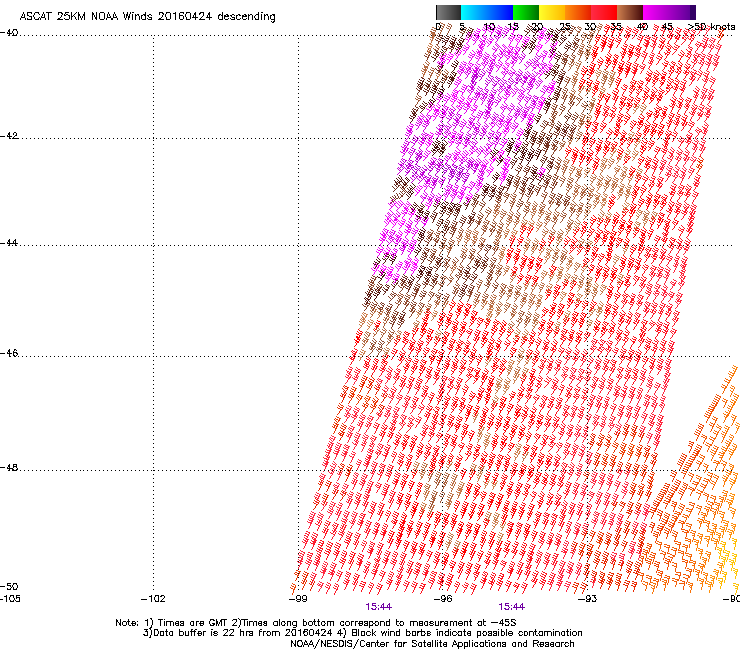This screenshot has height=650, width=740.
Task: Click the '-96' longitude axis label
Action: [x=443, y=599]
